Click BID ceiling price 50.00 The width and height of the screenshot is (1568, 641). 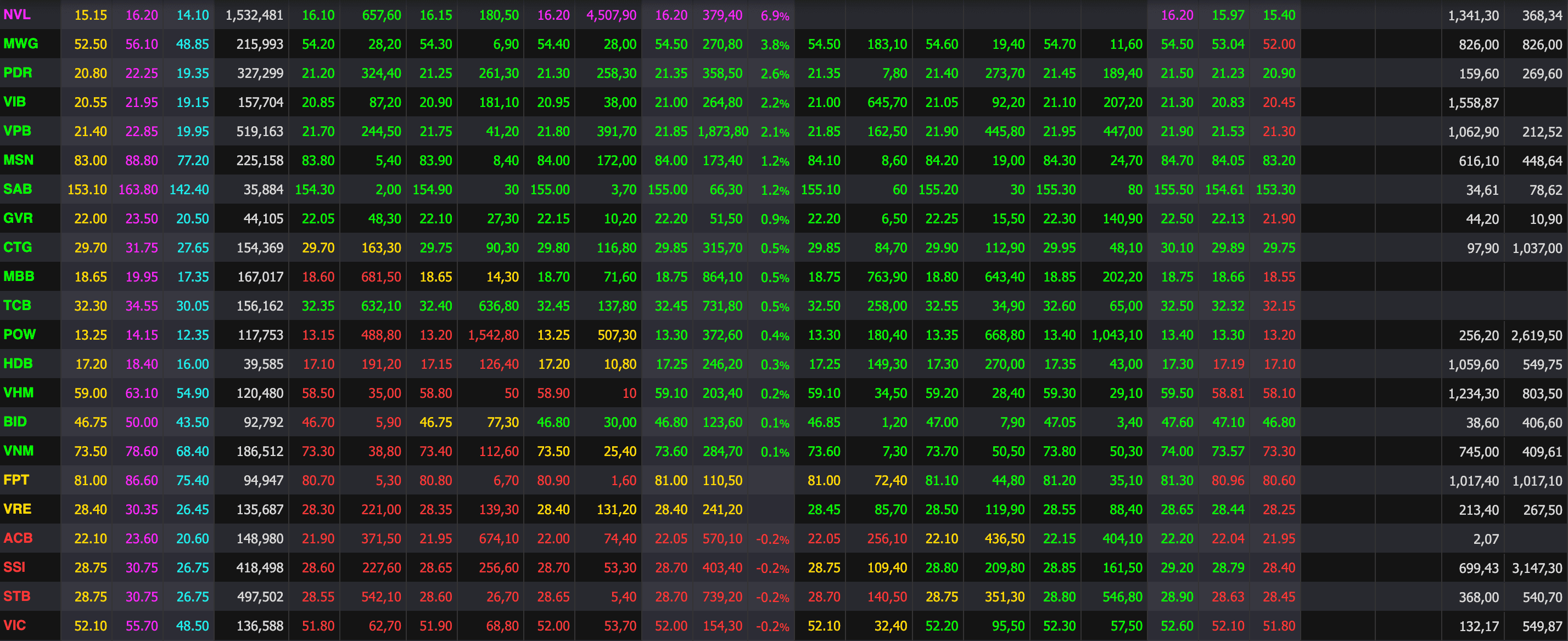(142, 423)
